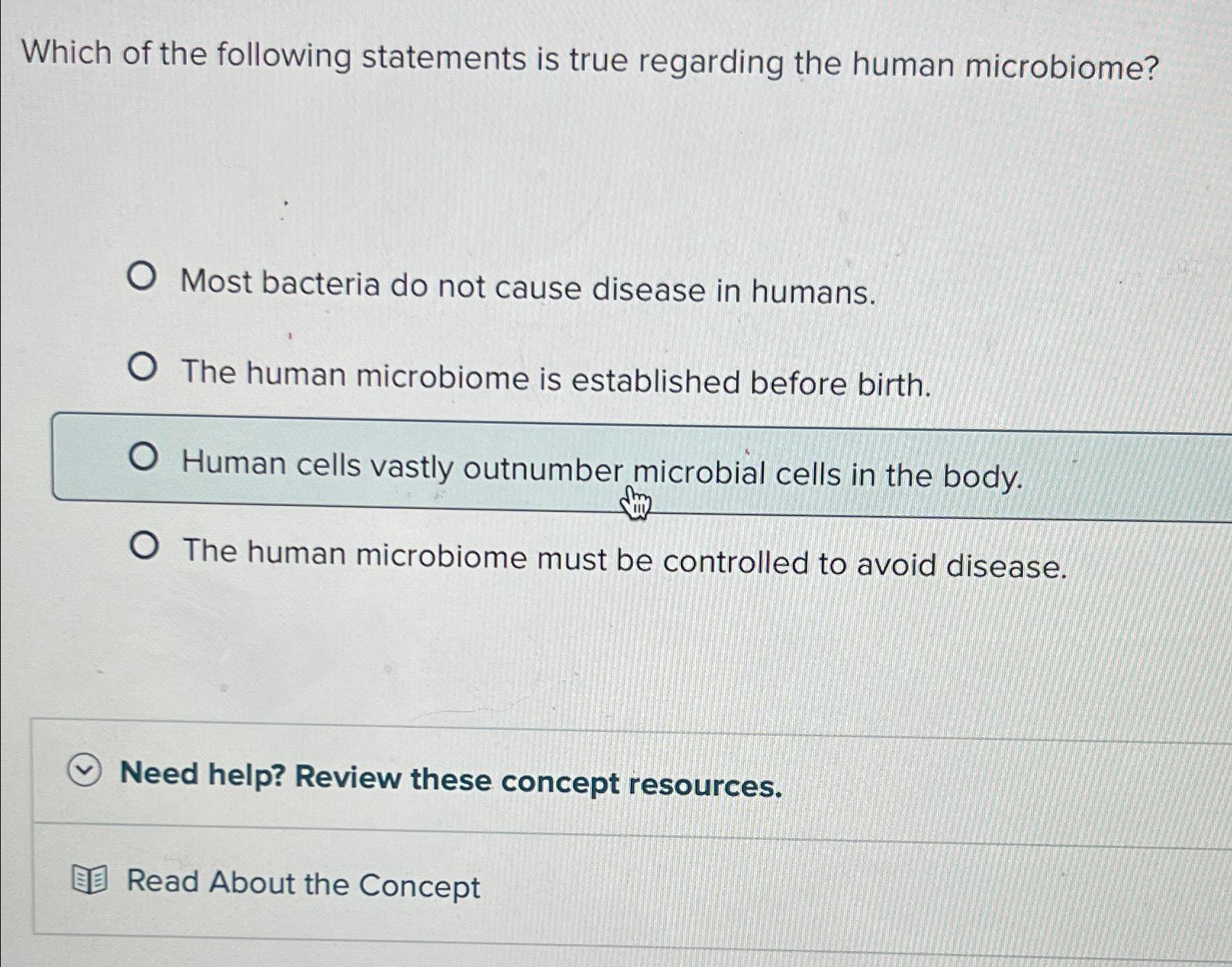
Task: Select 'Human cells vastly outnumber microbial cells'
Action: coord(146,460)
